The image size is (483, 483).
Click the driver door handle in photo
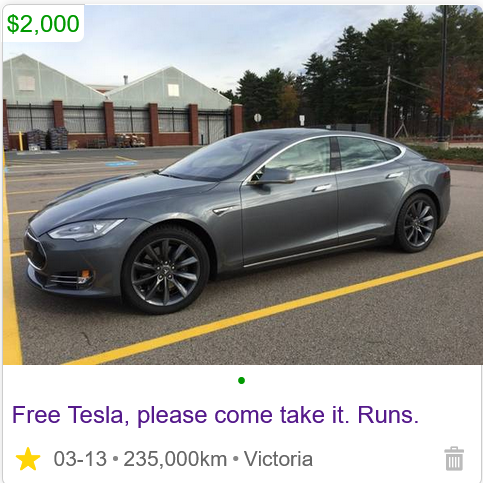[x=322, y=188]
